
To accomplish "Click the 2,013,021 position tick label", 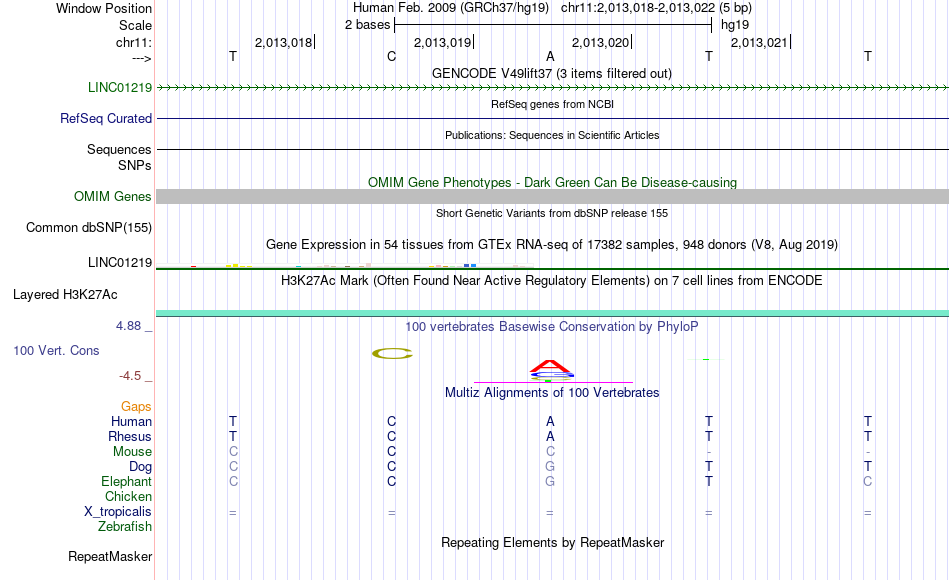I will coord(759,42).
